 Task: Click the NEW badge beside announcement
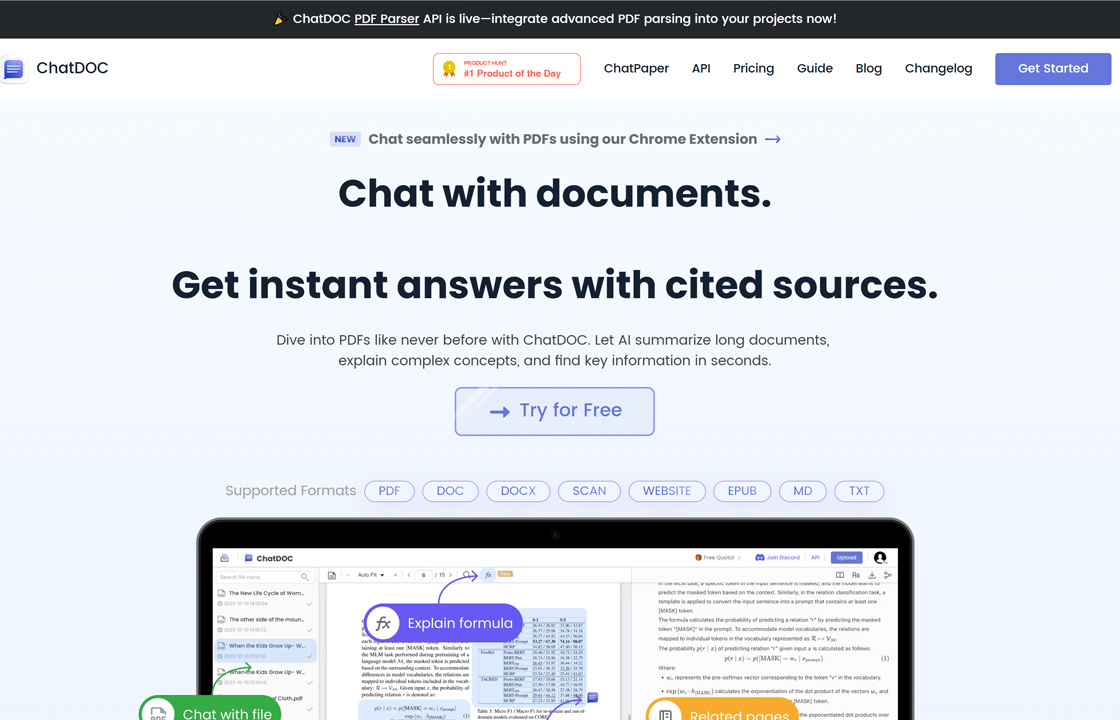coord(345,139)
